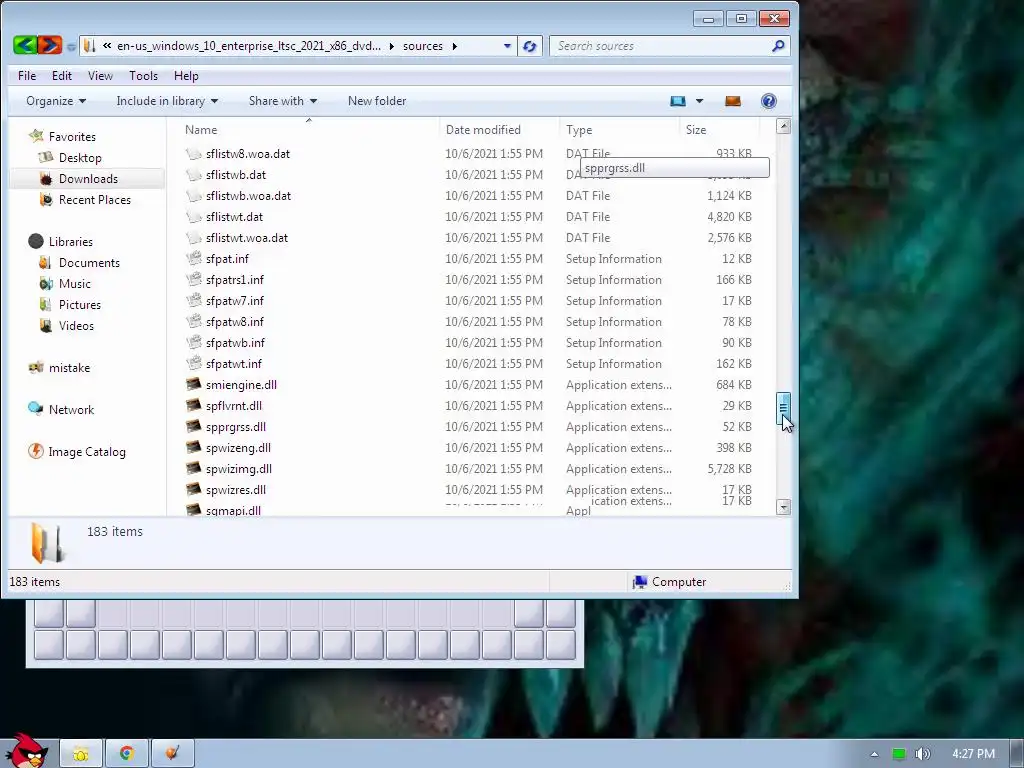
Task: Click the spwizimg.dll file icon
Action: (x=193, y=468)
